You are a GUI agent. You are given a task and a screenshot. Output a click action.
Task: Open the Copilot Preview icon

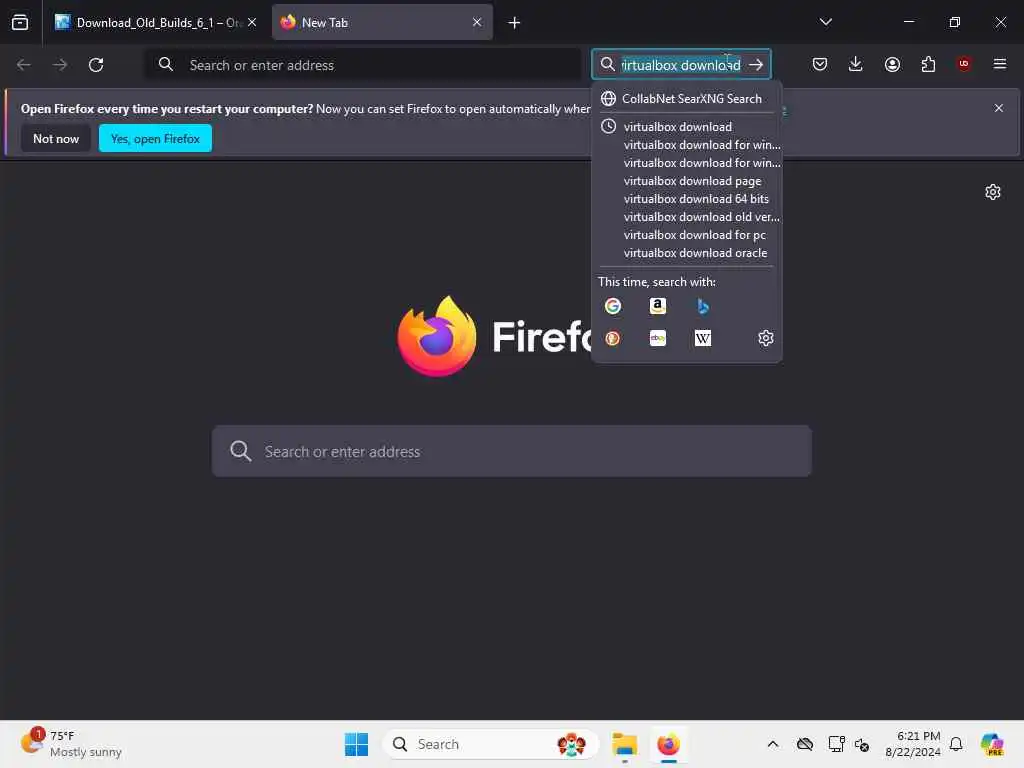click(992, 744)
